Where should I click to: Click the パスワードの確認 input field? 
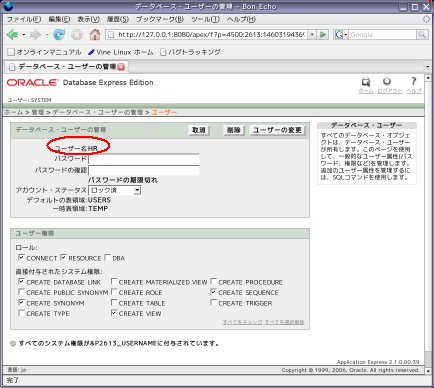point(144,170)
